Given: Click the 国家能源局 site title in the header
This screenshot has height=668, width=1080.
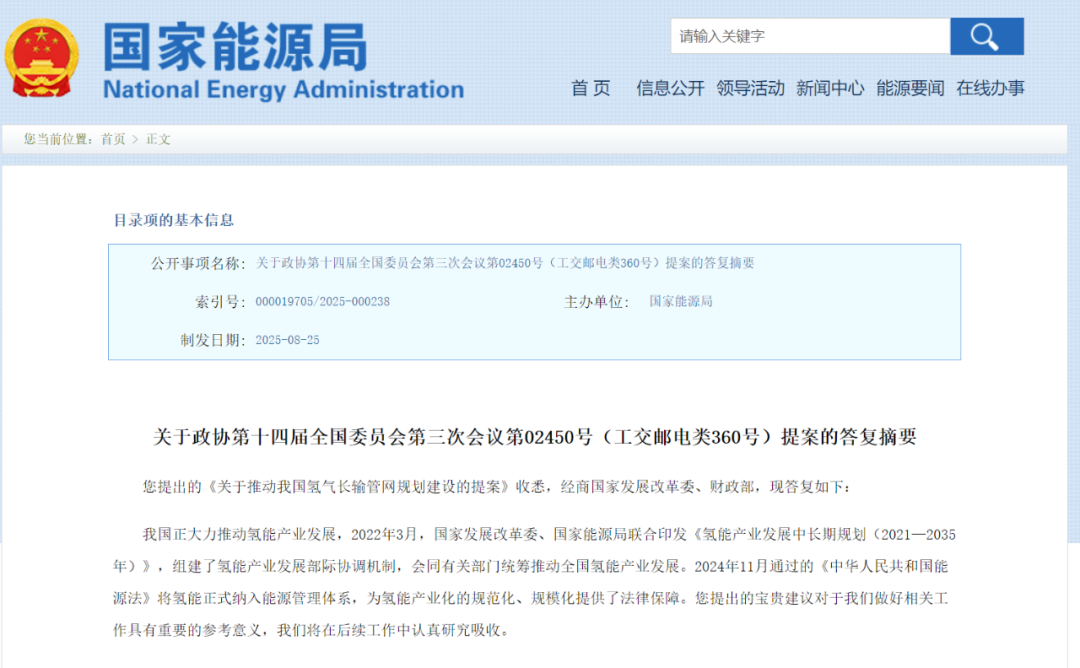Looking at the screenshot, I should [x=236, y=44].
